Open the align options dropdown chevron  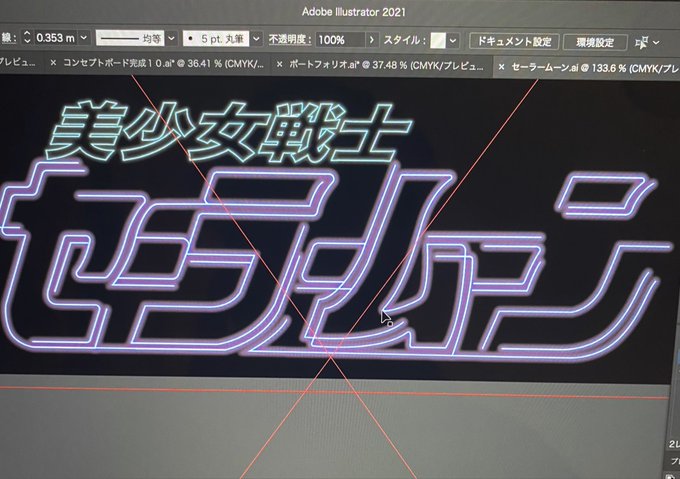click(656, 42)
